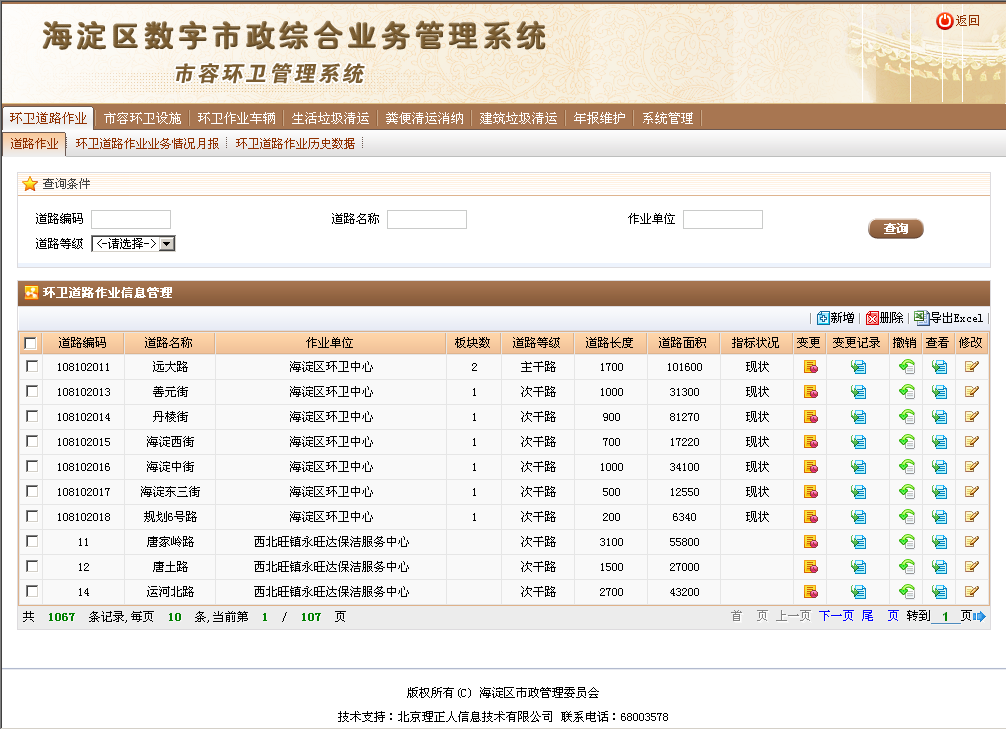Switch to 市容环卫设施 tab
Viewport: 1006px width, 730px height.
pyautogui.click(x=142, y=119)
